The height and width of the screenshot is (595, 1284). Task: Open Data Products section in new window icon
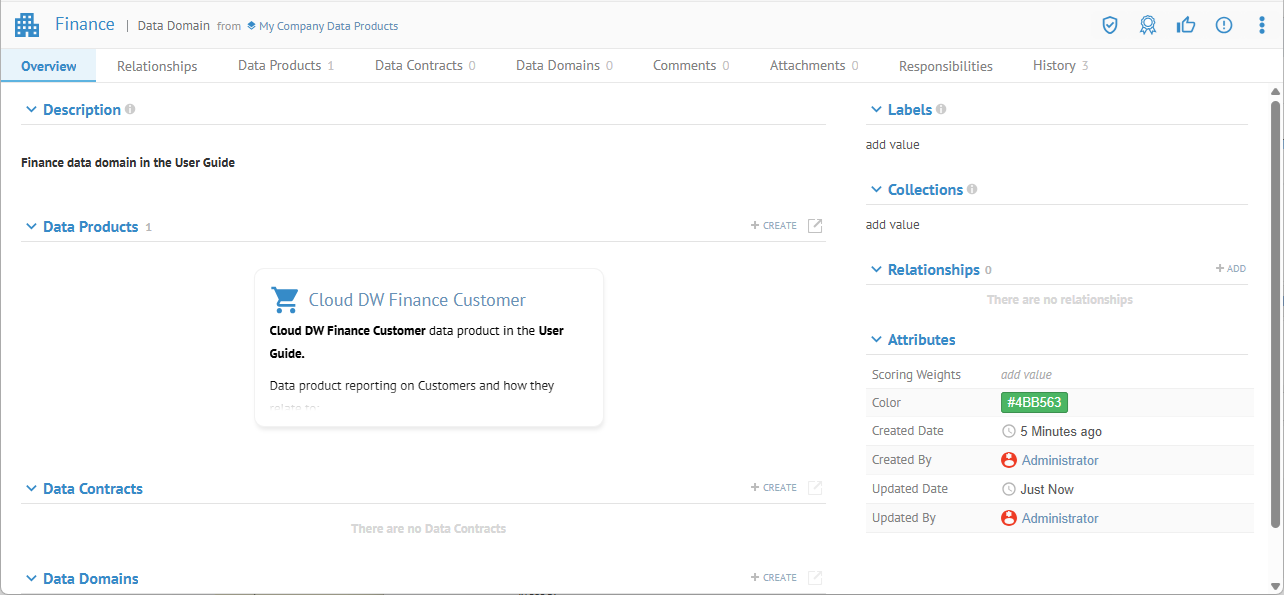pyautogui.click(x=815, y=226)
